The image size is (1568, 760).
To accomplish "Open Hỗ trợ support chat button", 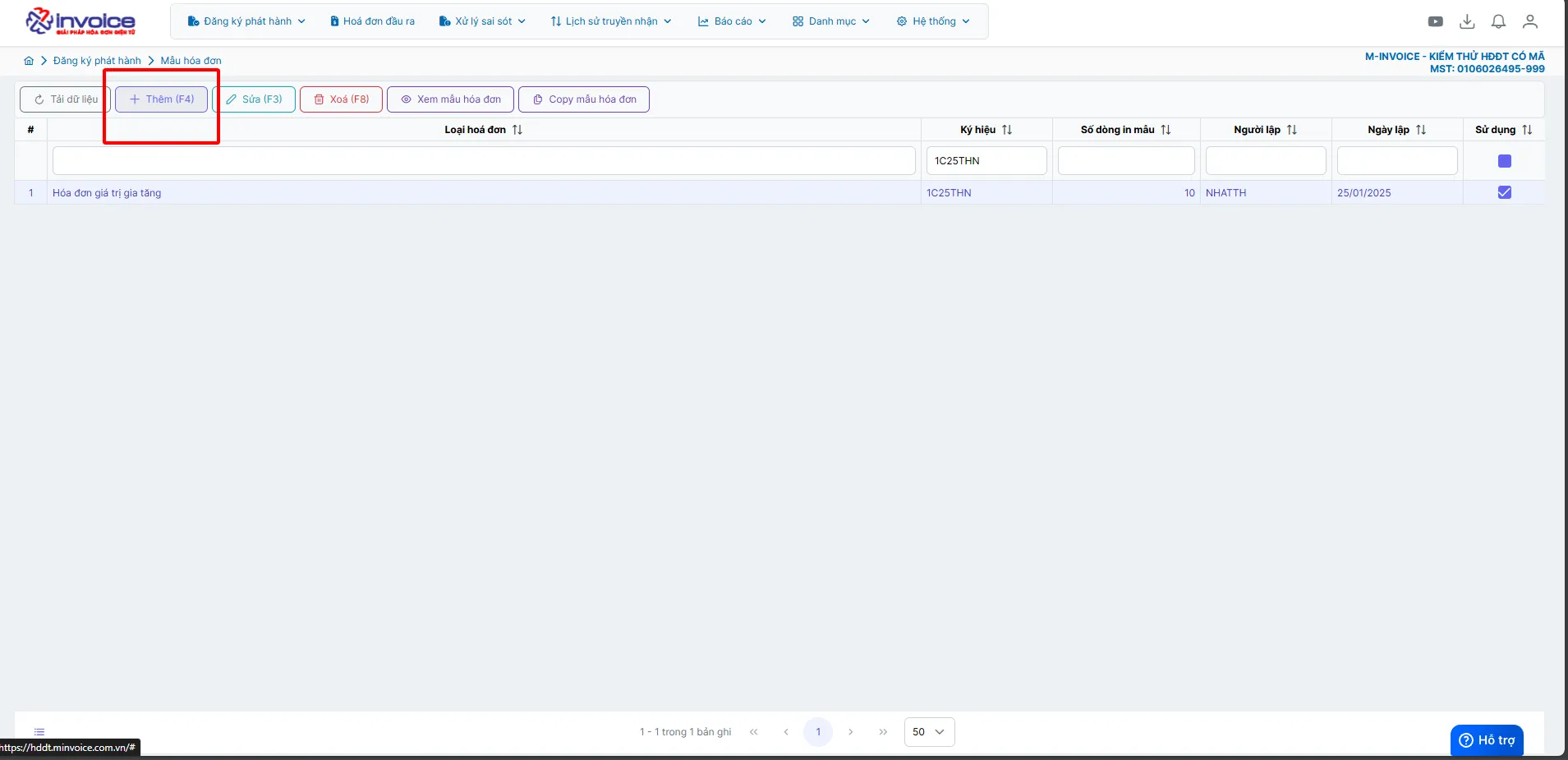I will [x=1487, y=740].
